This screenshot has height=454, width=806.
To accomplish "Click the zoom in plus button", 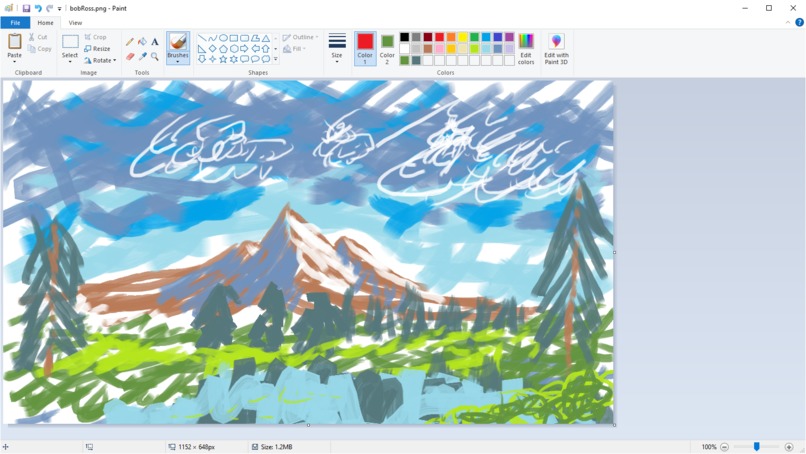I will 789,447.
